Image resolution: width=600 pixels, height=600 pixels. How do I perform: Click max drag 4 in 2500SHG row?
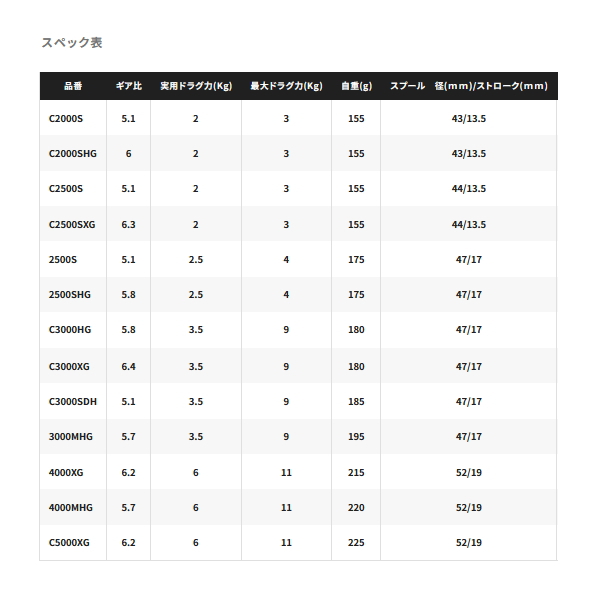[286, 295]
